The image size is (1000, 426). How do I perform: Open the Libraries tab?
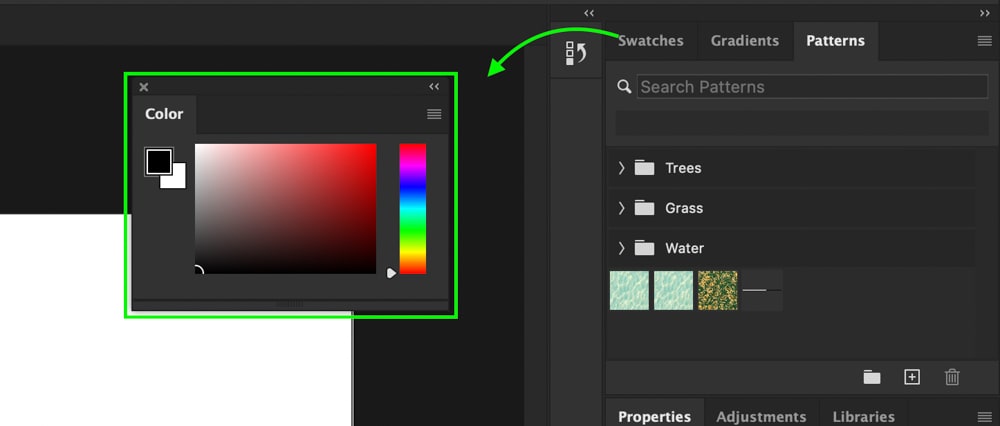[x=864, y=417]
